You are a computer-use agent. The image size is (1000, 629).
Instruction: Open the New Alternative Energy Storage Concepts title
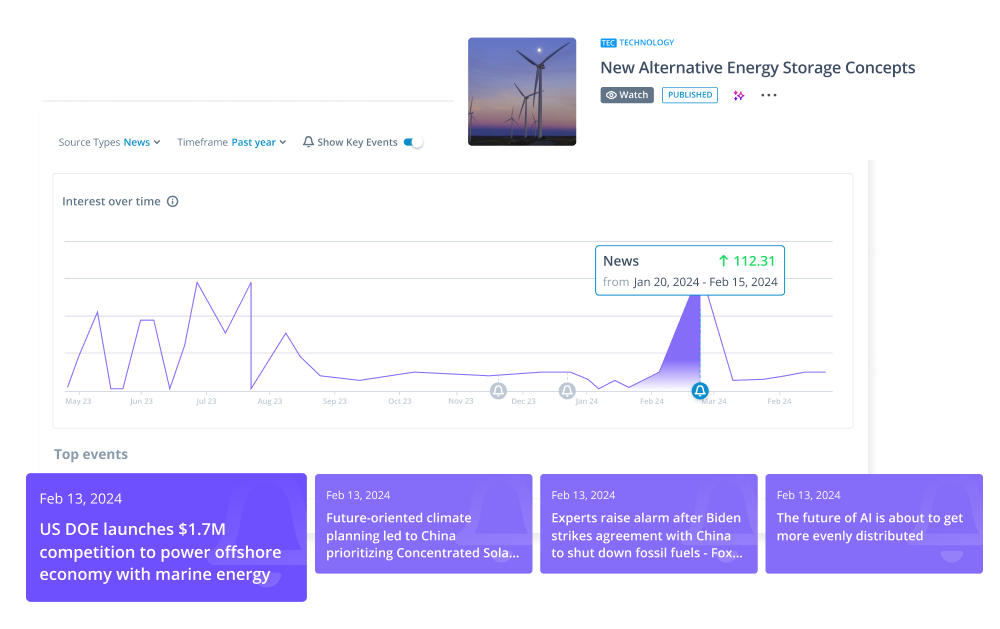757,68
